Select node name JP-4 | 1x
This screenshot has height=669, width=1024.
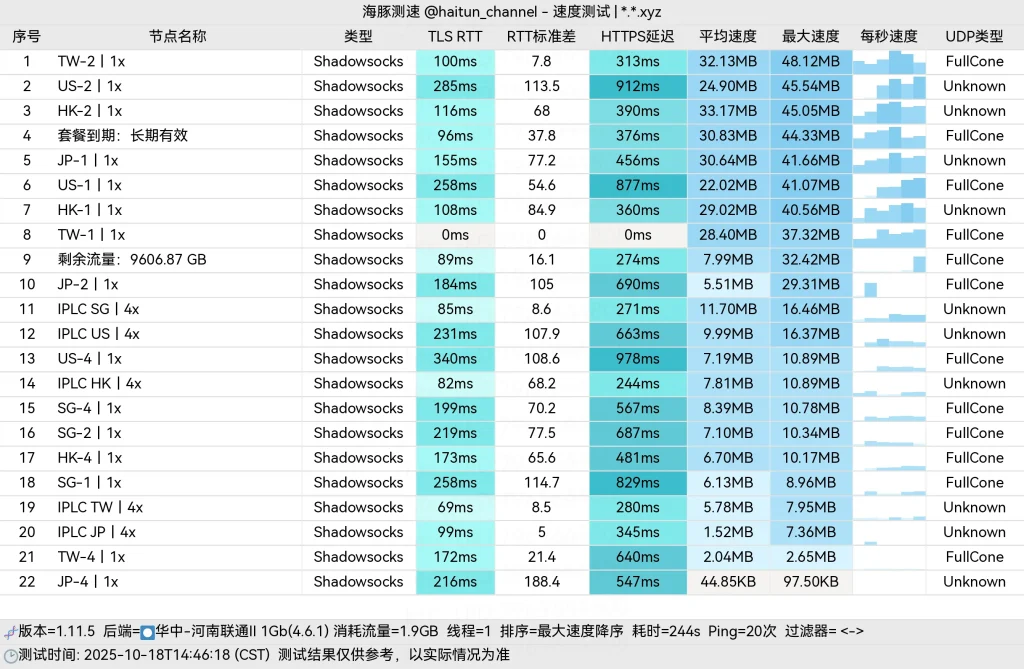(x=88, y=582)
